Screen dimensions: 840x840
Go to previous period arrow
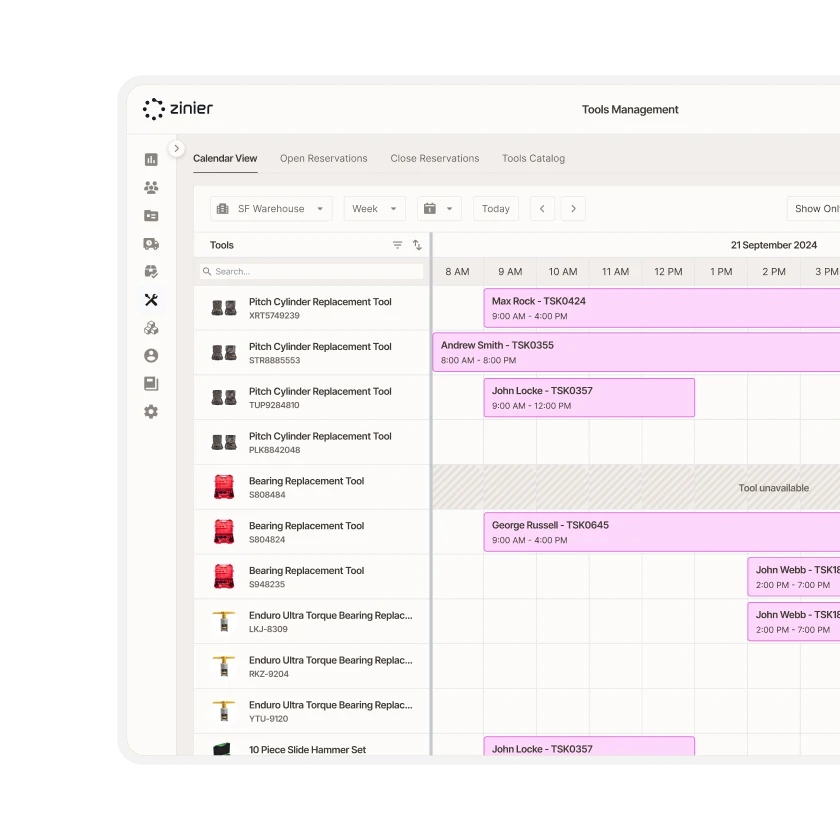click(x=542, y=208)
